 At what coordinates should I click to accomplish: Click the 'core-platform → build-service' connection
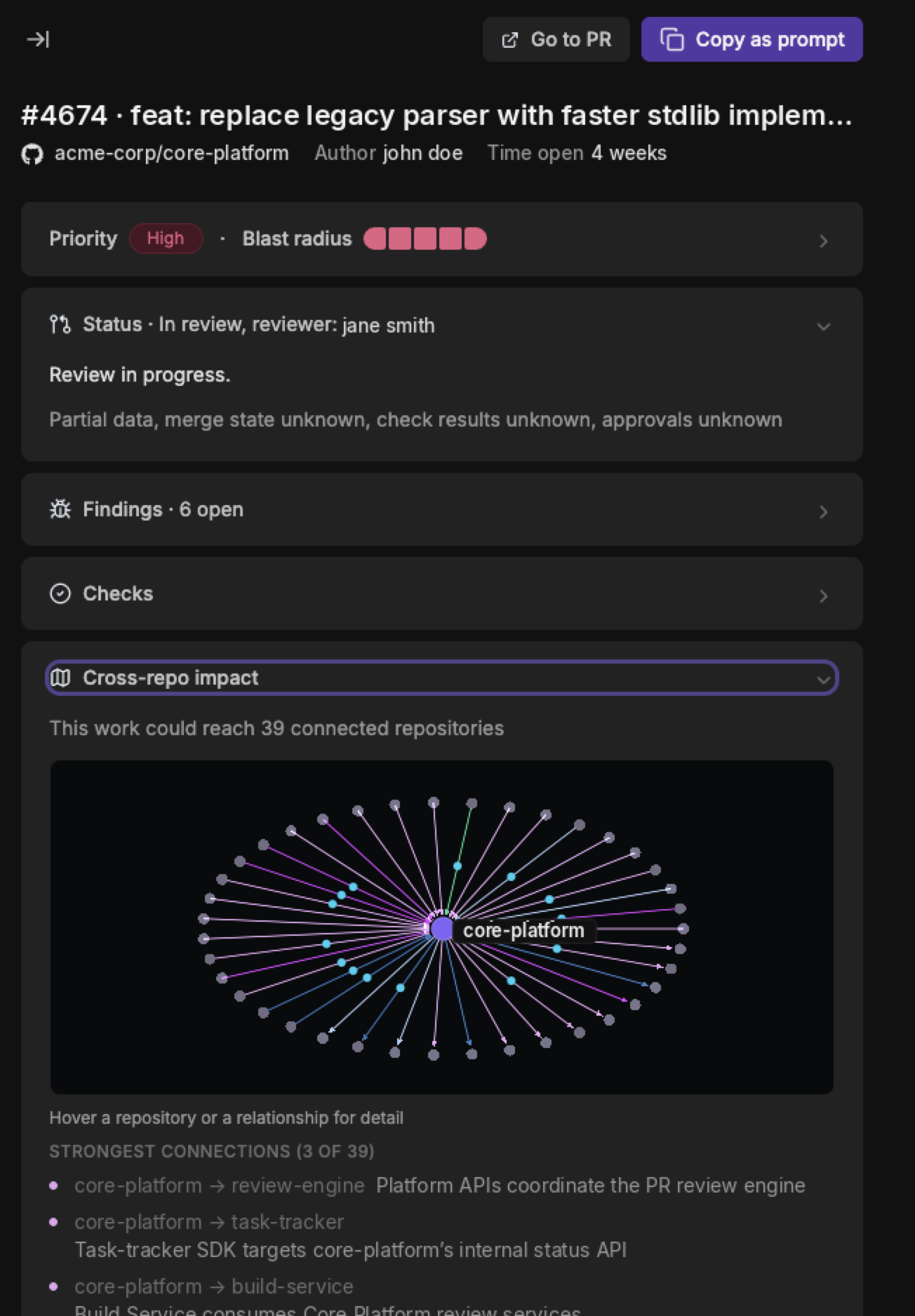pyautogui.click(x=214, y=1287)
